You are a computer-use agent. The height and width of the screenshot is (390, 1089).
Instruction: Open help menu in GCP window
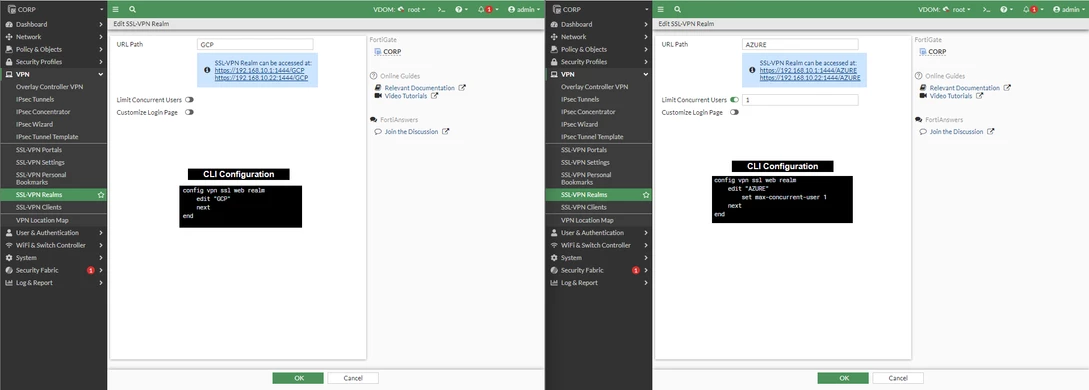pos(461,10)
